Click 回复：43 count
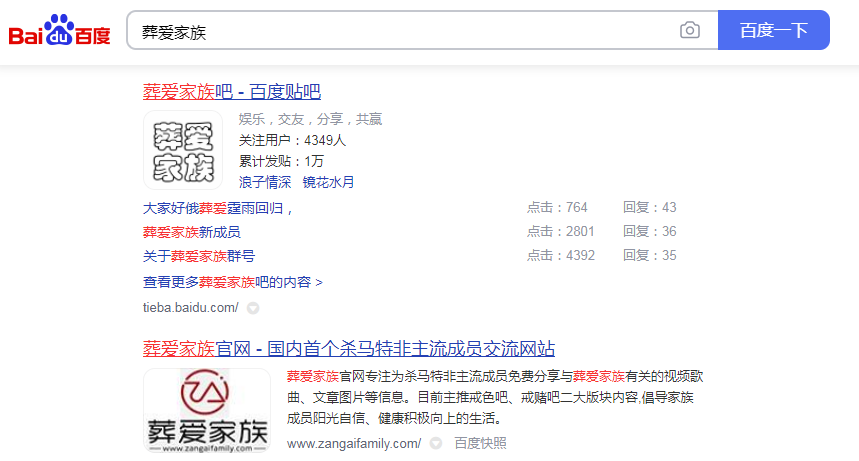Screen dimensions: 859x461 650,207
